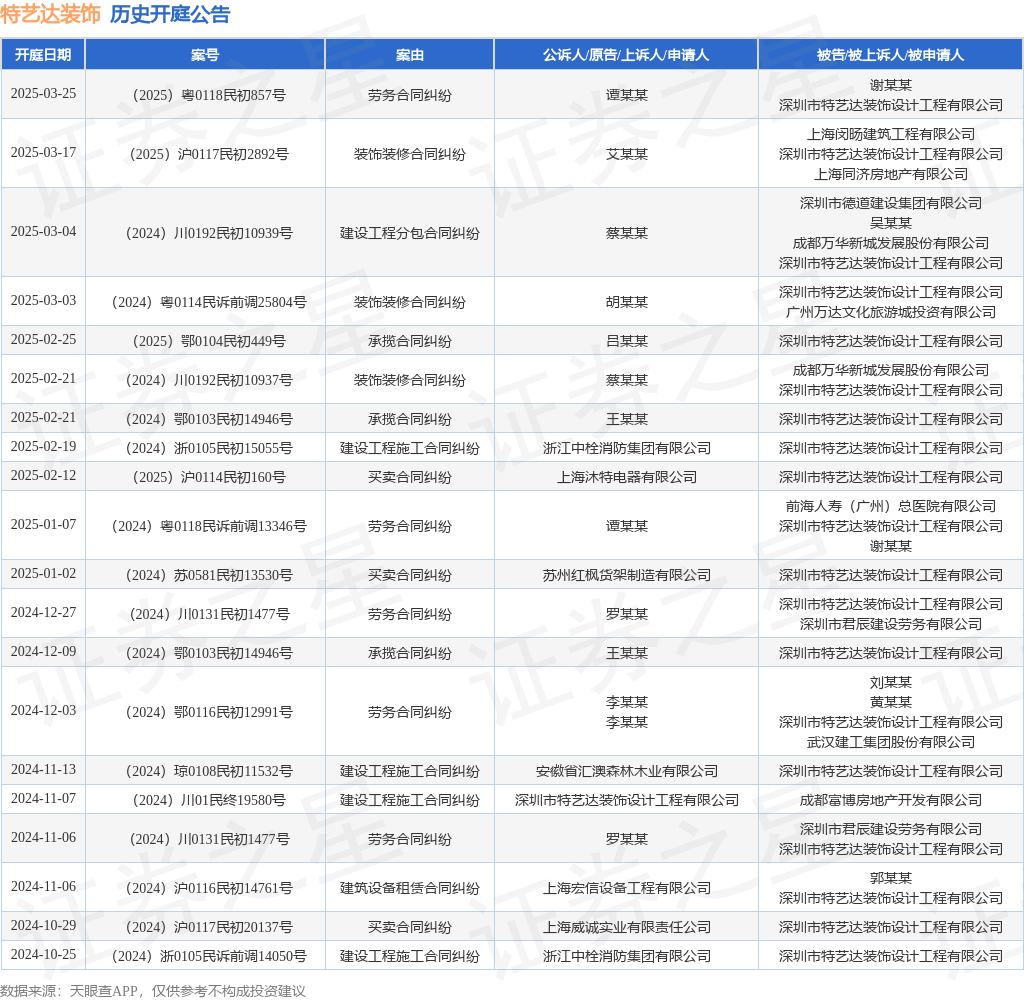Select plaintiff 艾某某

626,154
